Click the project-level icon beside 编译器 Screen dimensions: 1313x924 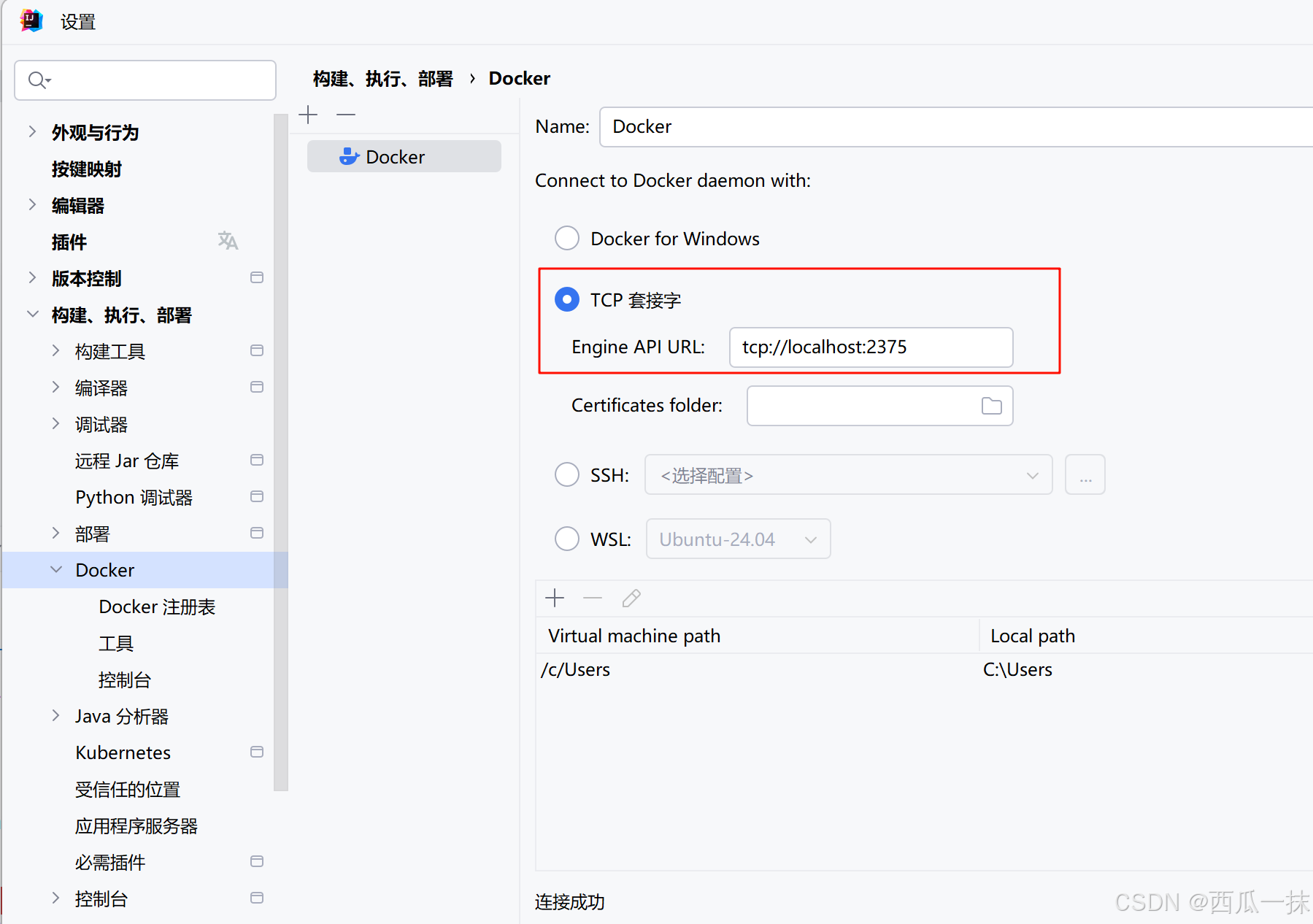pos(257,387)
